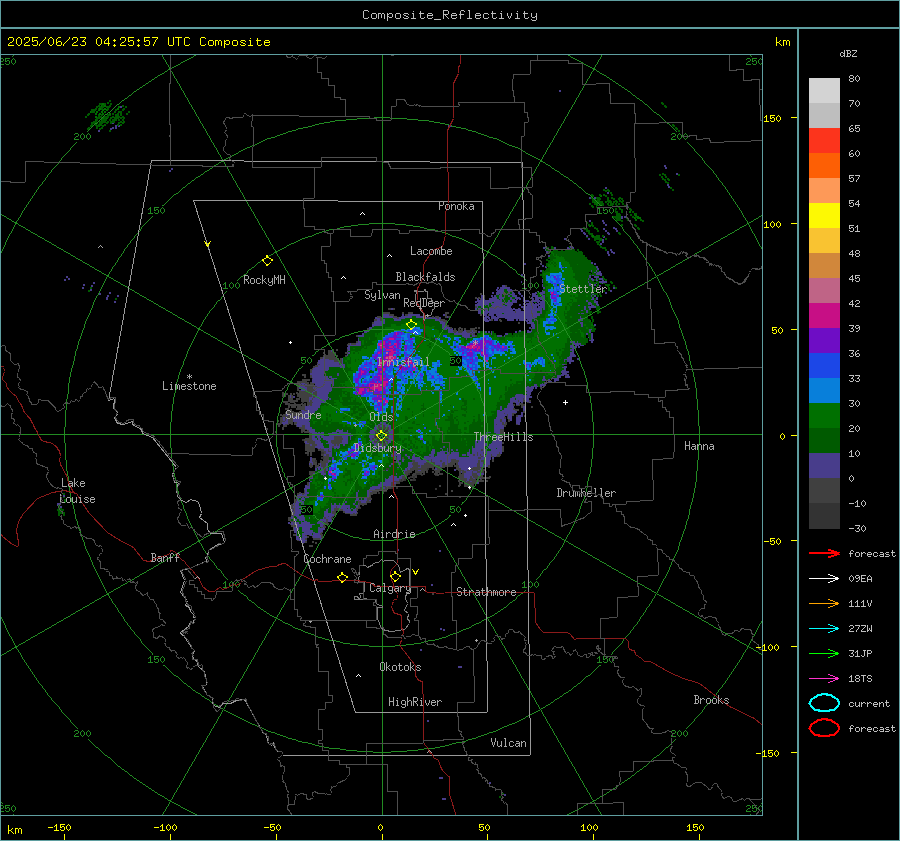Select the ThreeHills map label
Image resolution: width=900 pixels, height=841 pixels.
[x=503, y=437]
